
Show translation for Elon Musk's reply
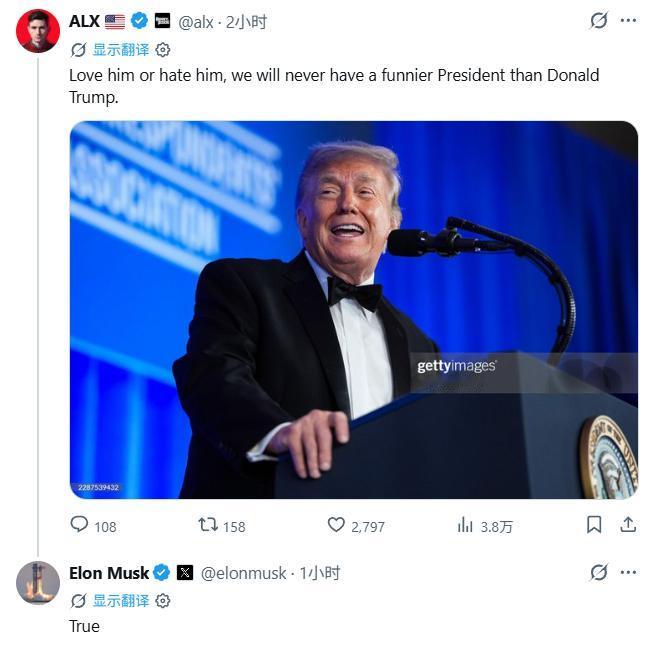(x=121, y=601)
